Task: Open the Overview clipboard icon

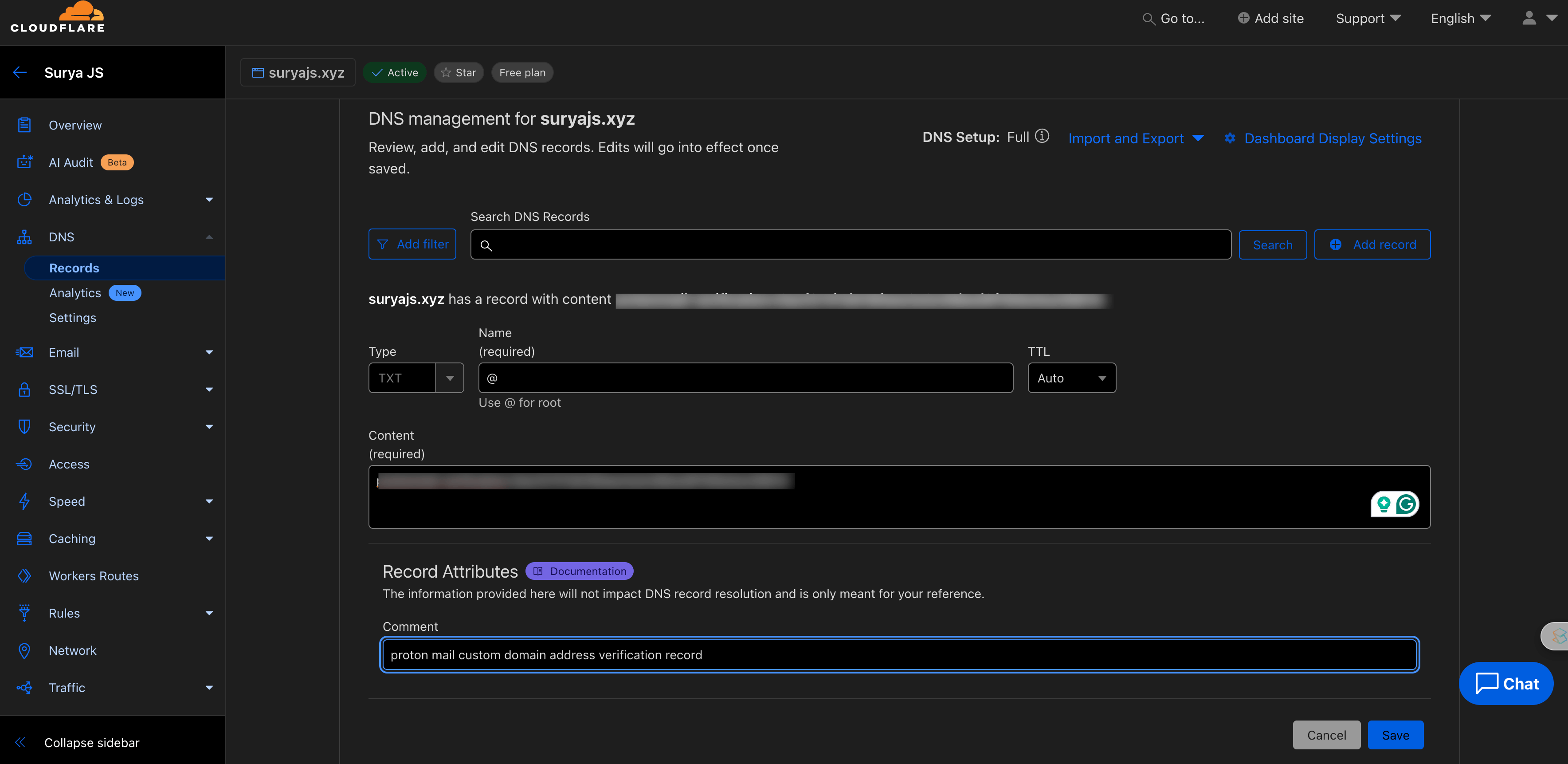Action: click(x=24, y=125)
